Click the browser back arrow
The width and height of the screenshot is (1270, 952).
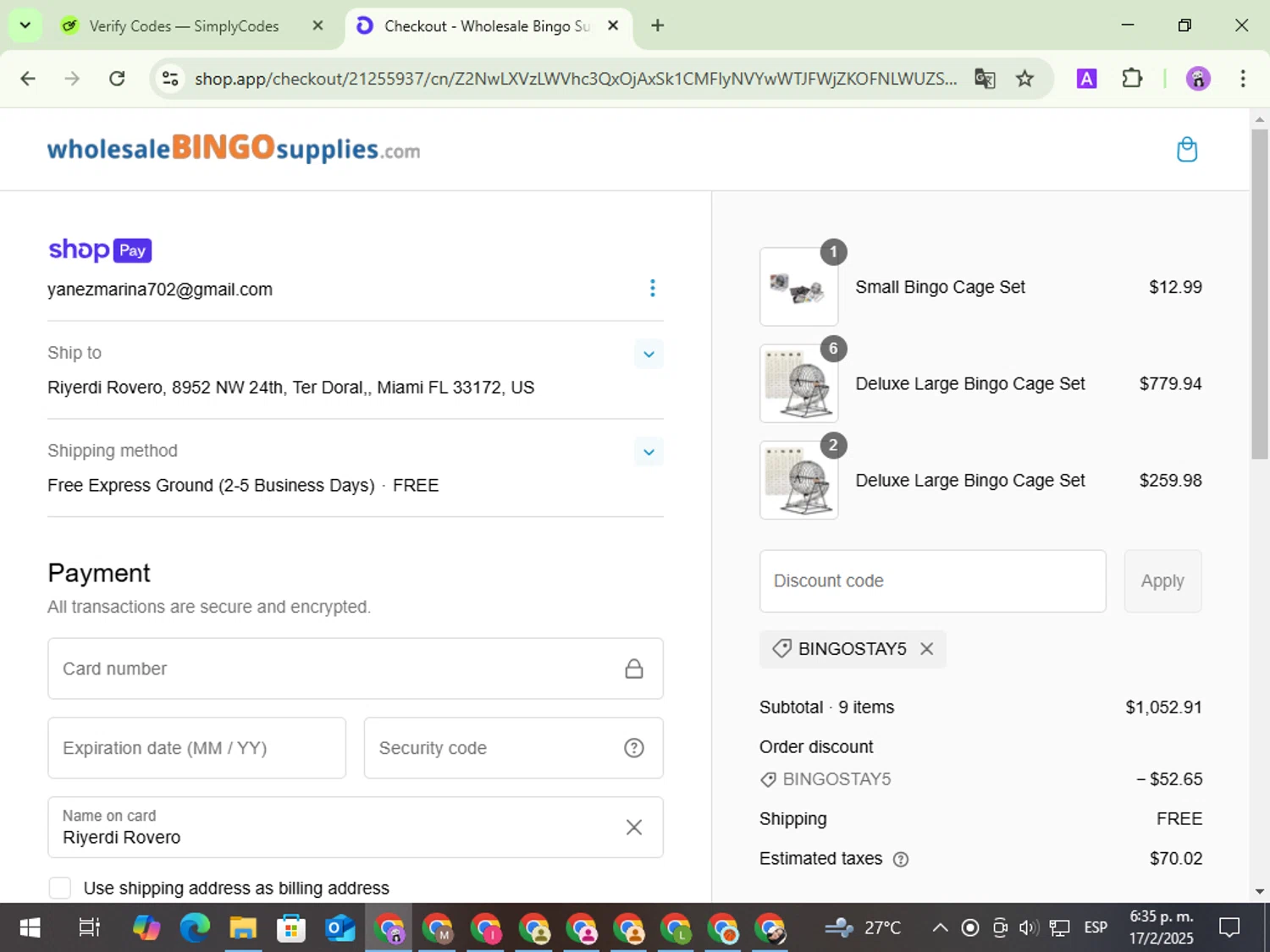(x=28, y=79)
